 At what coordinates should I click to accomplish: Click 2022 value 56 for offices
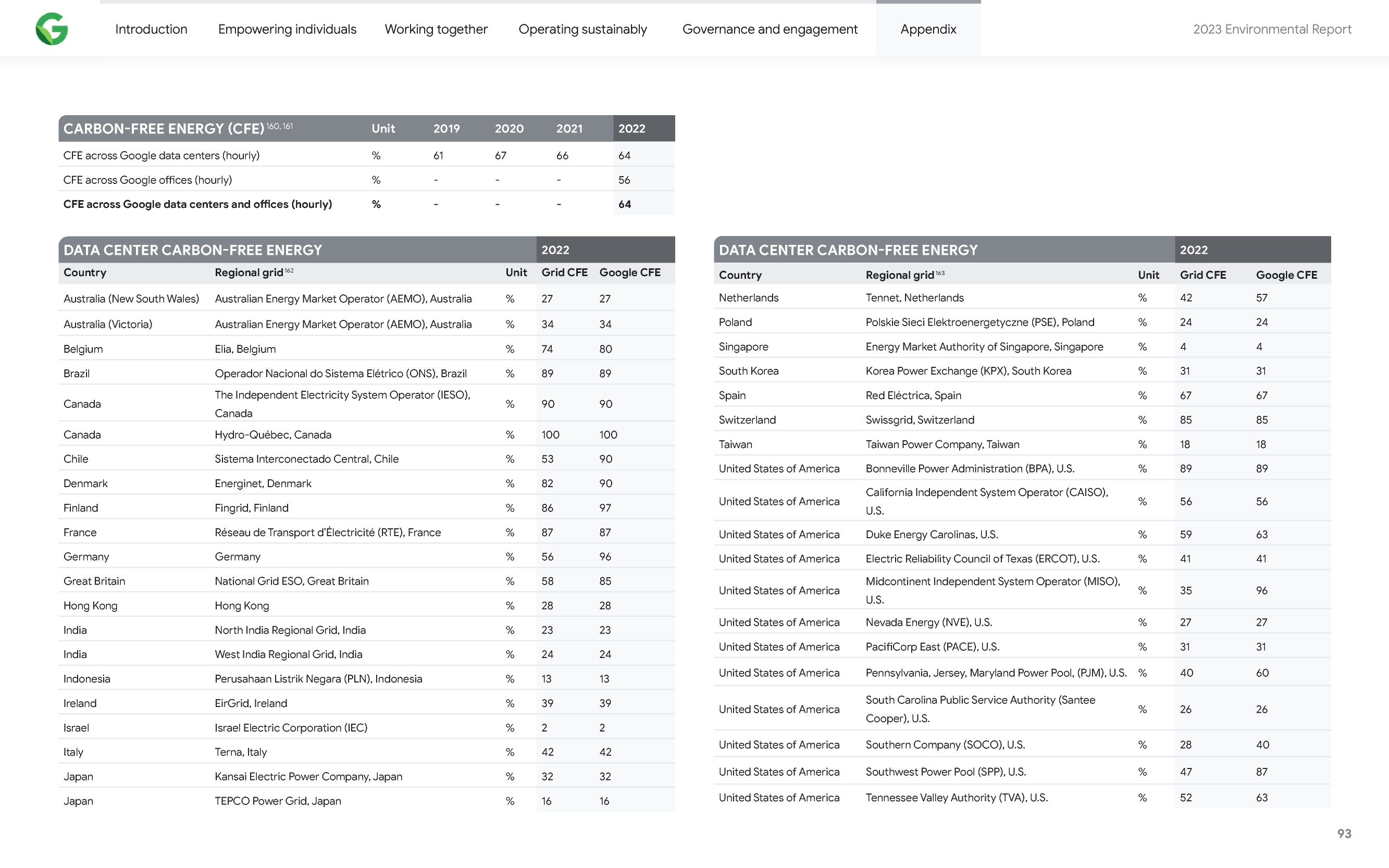624,180
